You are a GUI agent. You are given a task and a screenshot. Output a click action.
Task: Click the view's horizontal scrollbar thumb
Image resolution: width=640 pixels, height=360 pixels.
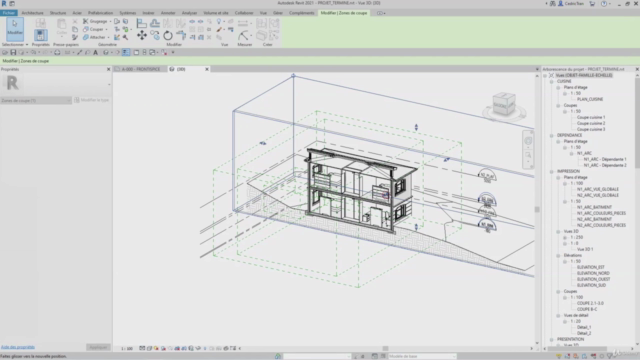[385, 349]
